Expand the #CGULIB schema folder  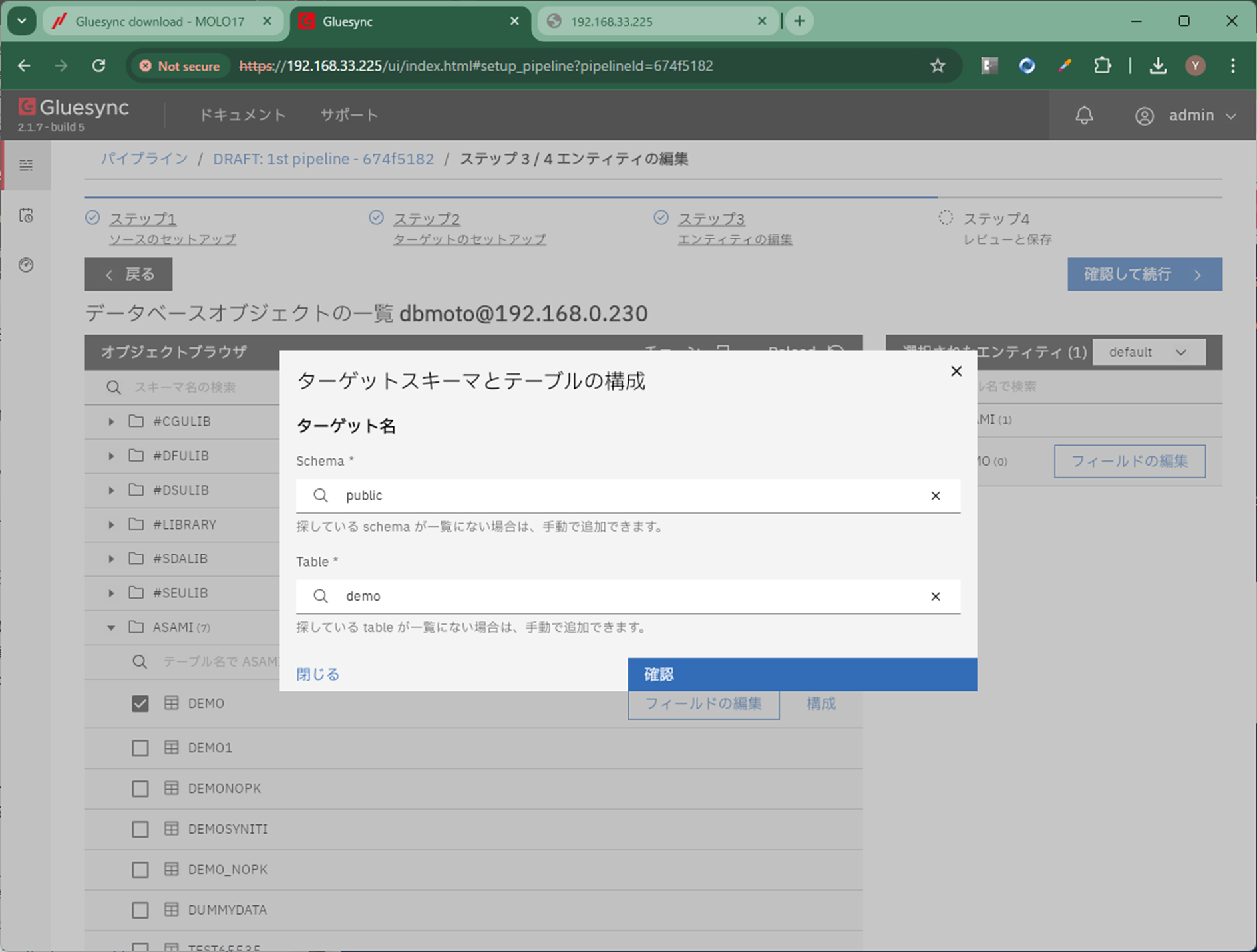[111, 422]
